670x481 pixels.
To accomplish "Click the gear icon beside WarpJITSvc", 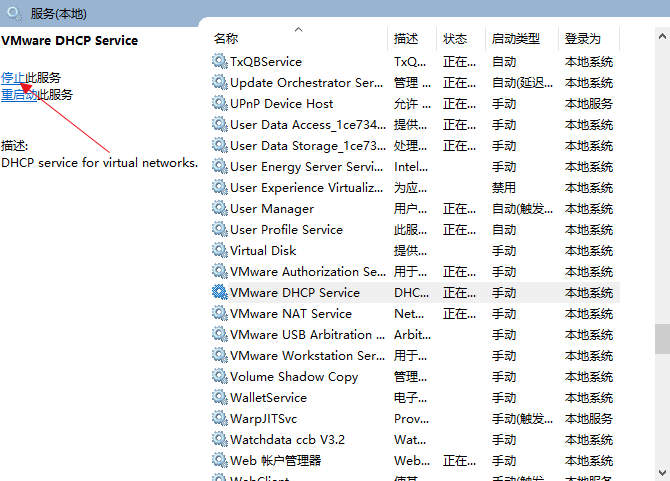I will pyautogui.click(x=220, y=418).
